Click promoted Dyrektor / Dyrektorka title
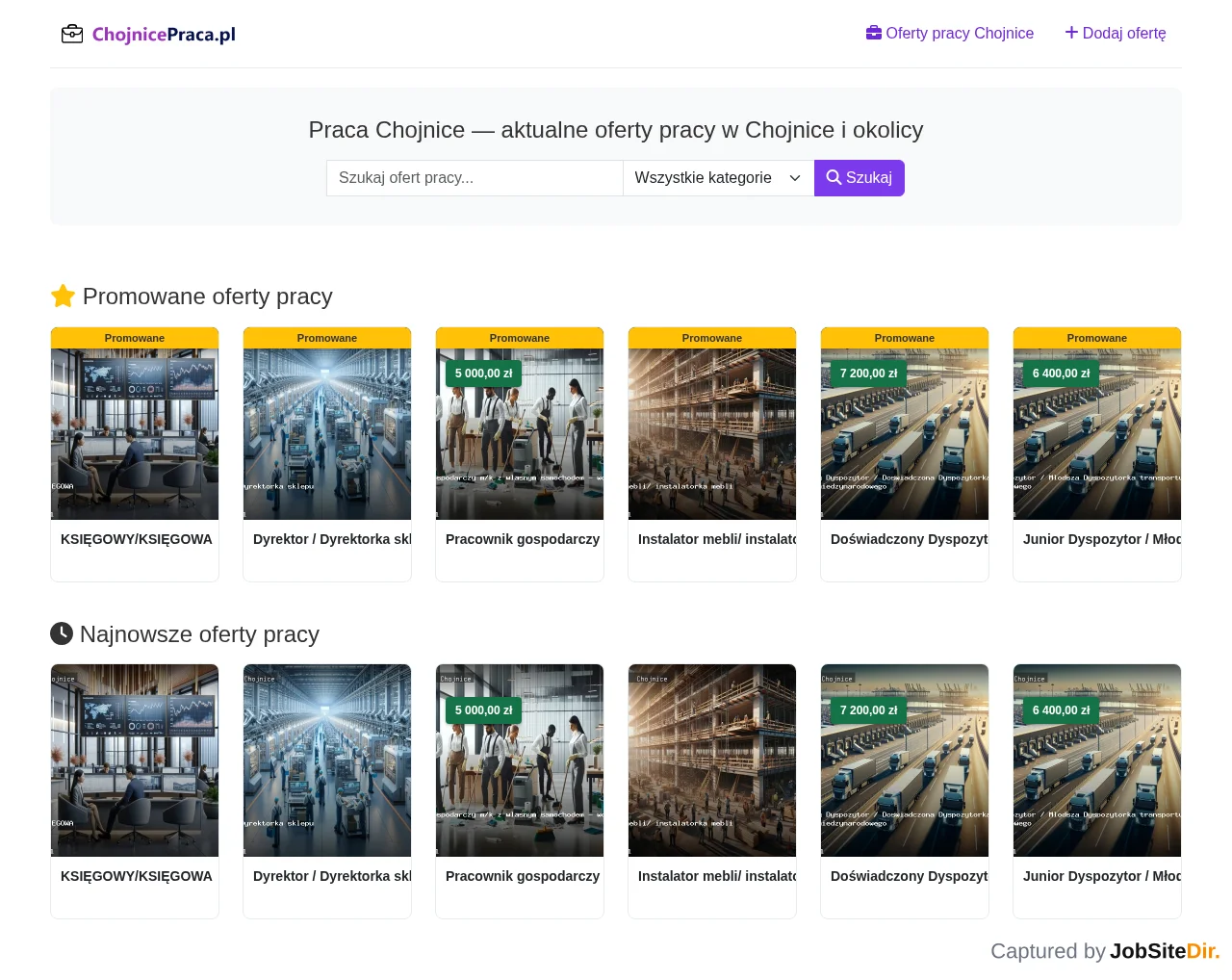This screenshot has height=980, width=1232. pyautogui.click(x=332, y=539)
